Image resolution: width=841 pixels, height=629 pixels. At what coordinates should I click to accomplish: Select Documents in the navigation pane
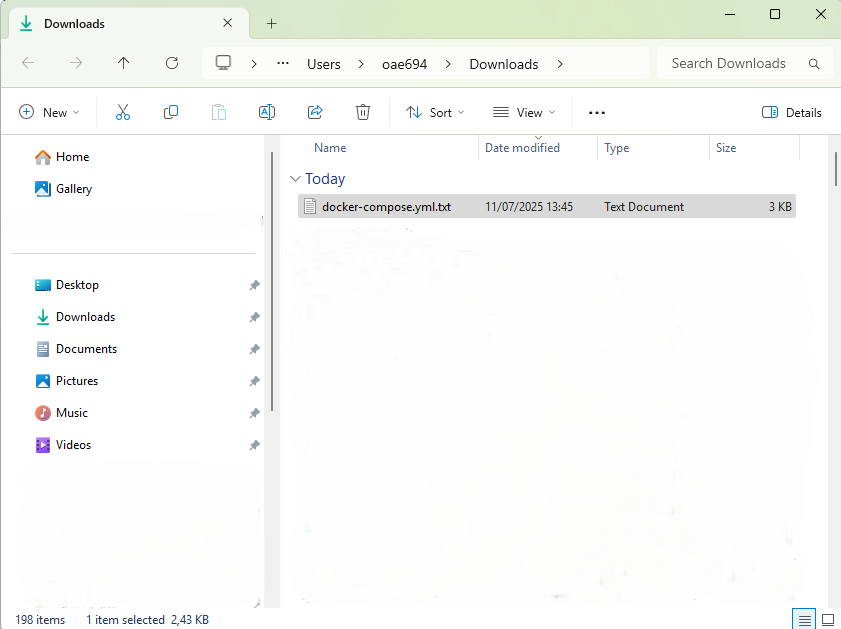tap(86, 349)
